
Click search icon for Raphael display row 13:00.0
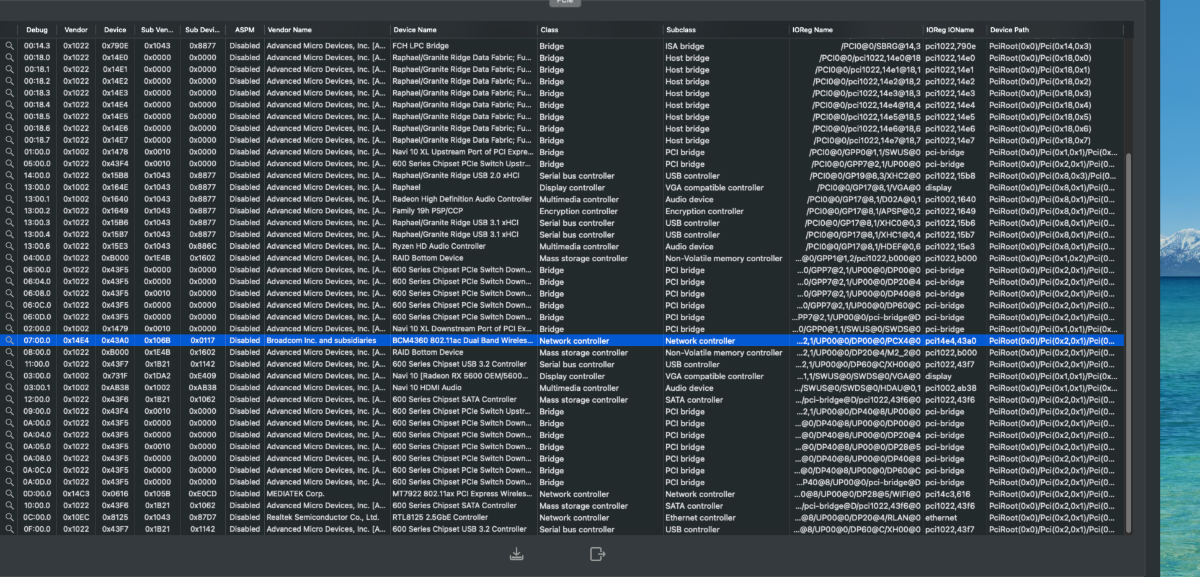pos(10,187)
